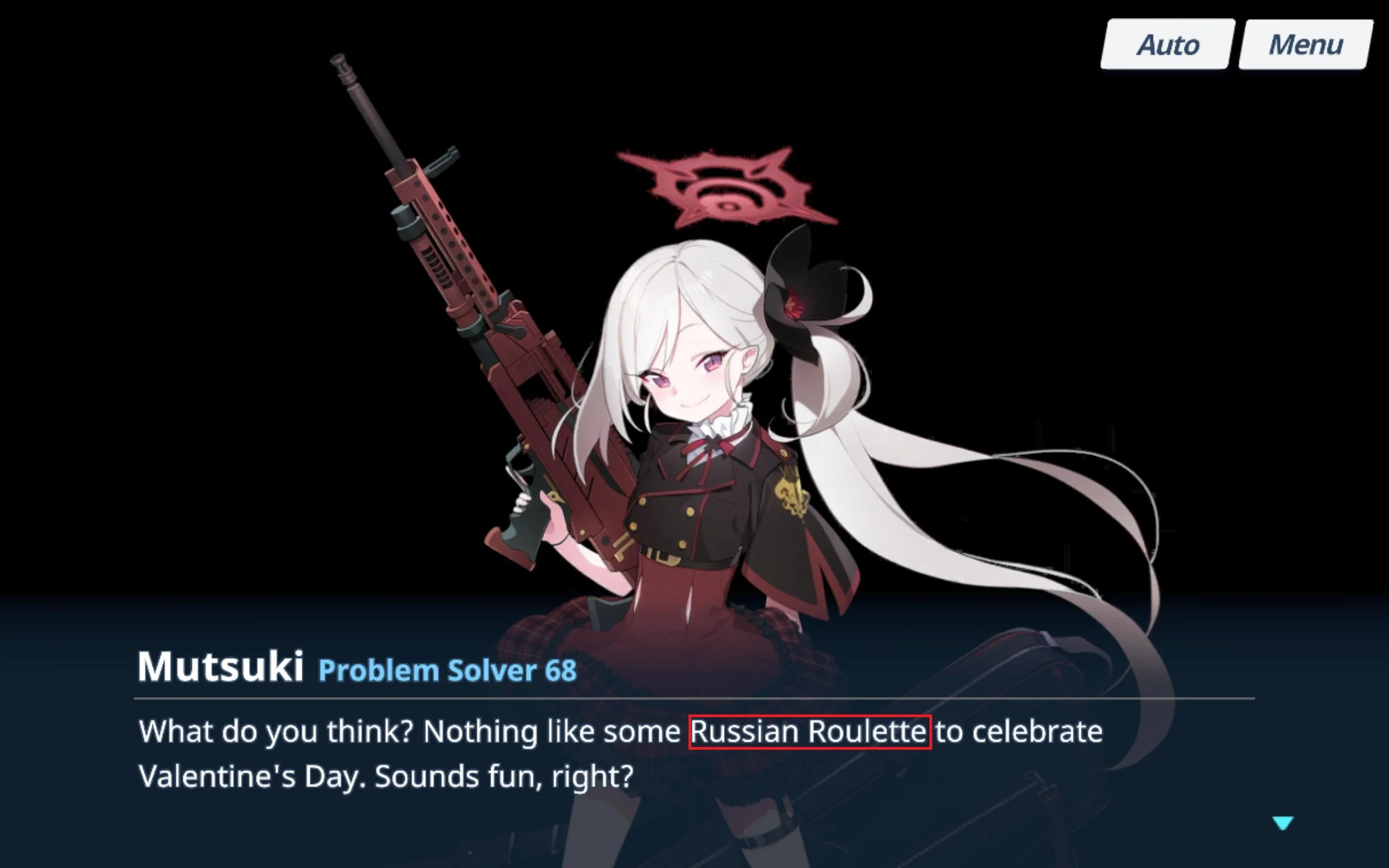Viewport: 1389px width, 868px height.
Task: Click the Problem Solver 68 affiliation label
Action: click(x=447, y=670)
